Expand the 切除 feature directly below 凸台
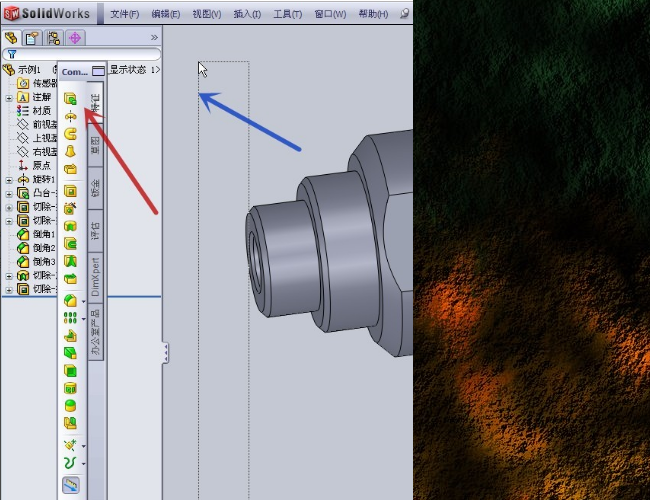 coord(9,208)
